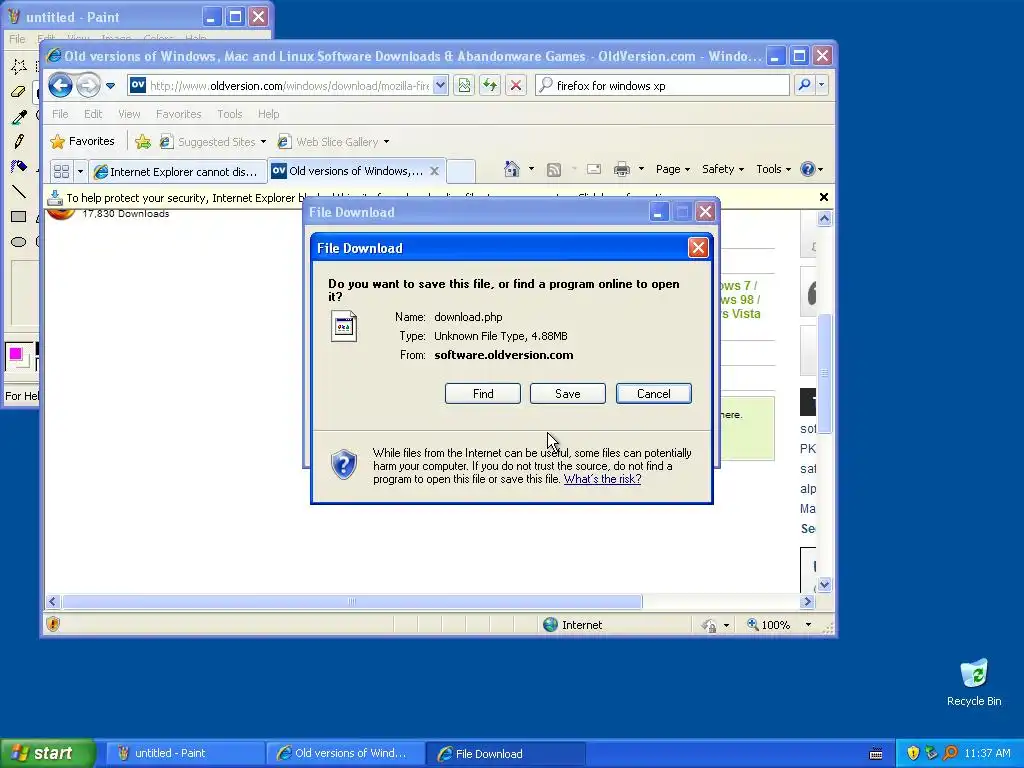Click the Security Center tray shield icon
The image size is (1024, 768).
pos(913,753)
